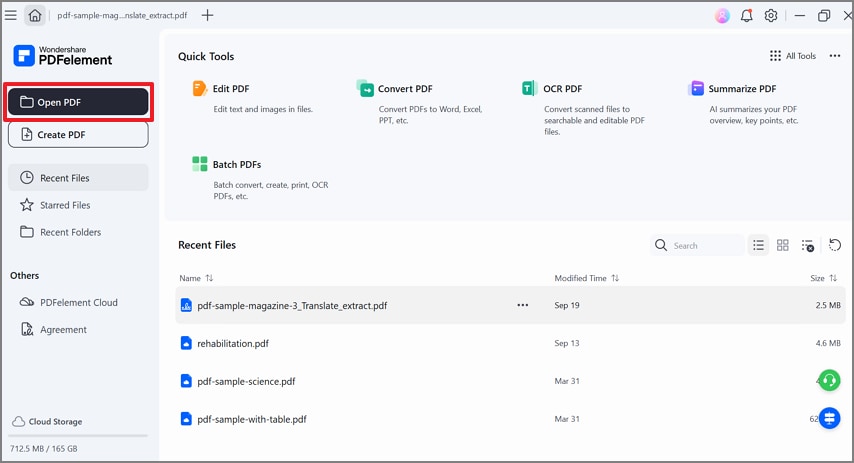This screenshot has height=463, width=854.
Task: Open rehabilitation.pdf from recent files
Action: [233, 343]
